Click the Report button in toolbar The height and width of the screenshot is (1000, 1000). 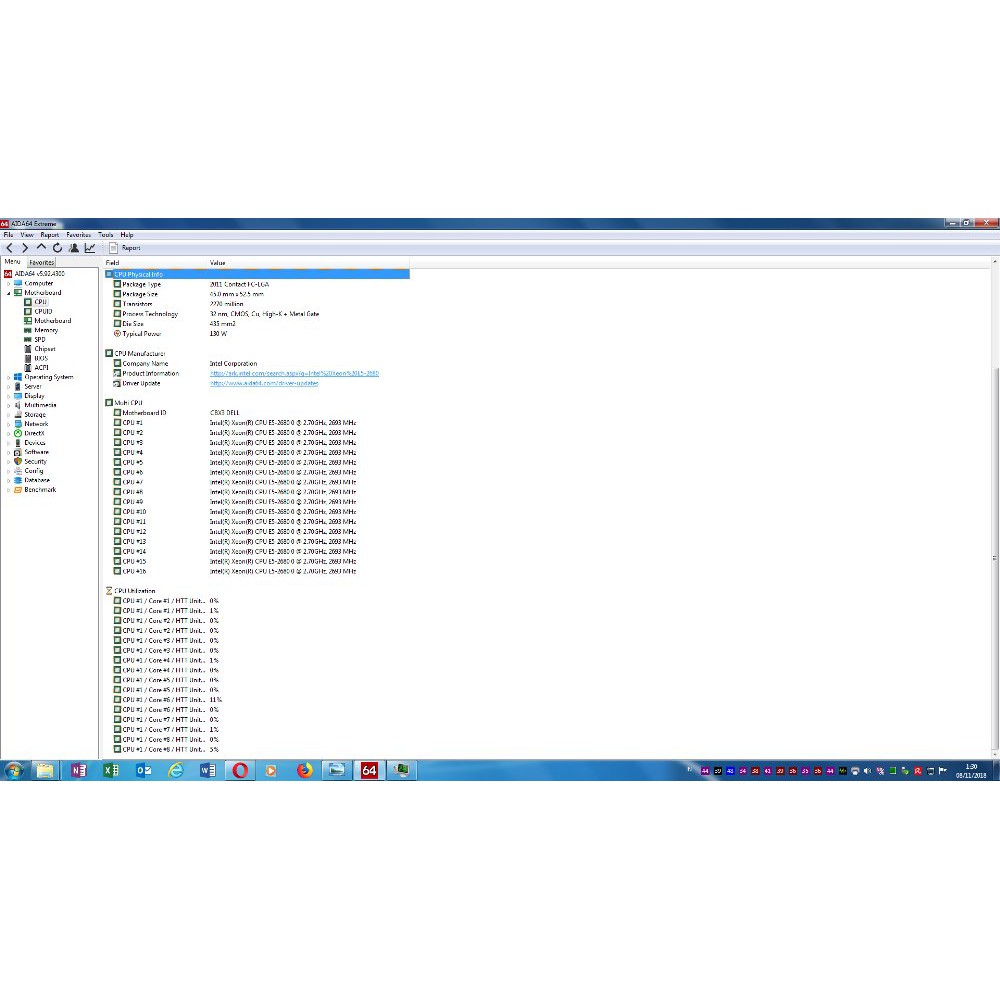click(x=125, y=248)
